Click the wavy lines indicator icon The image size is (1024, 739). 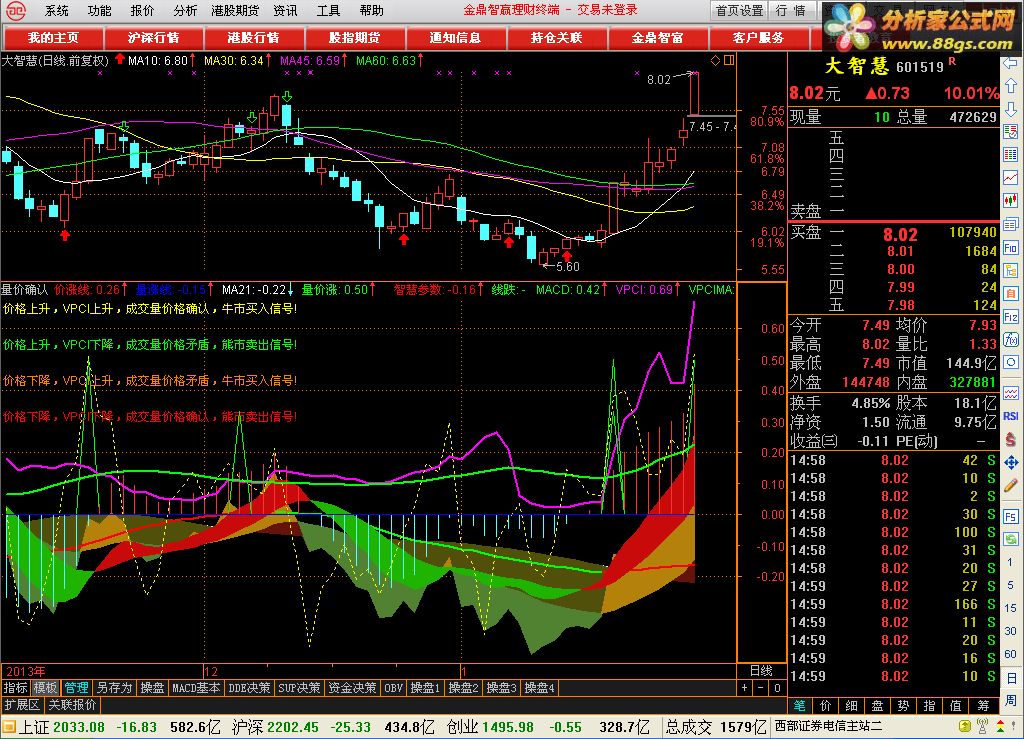coord(1010,393)
